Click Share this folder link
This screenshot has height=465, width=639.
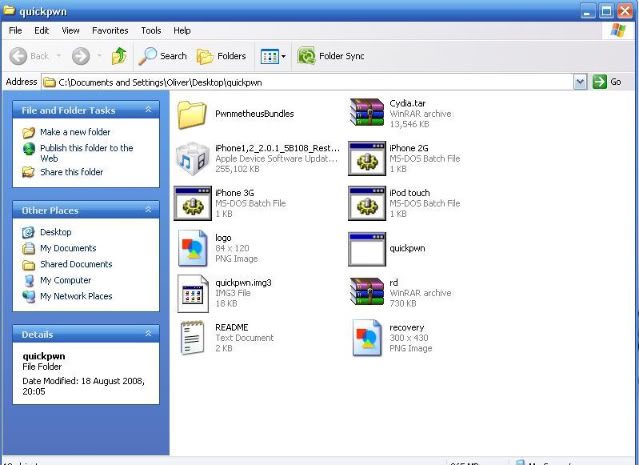pyautogui.click(x=71, y=172)
